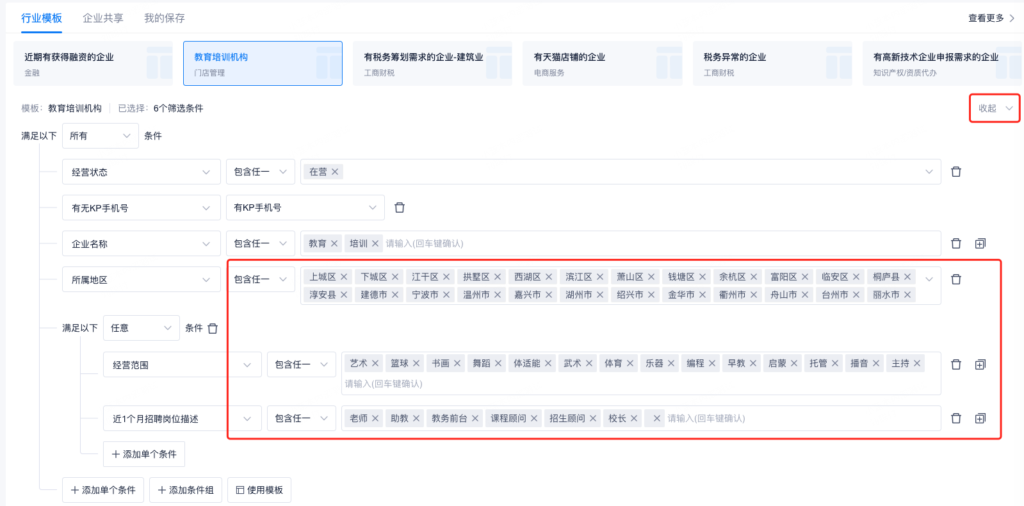Image resolution: width=1024 pixels, height=506 pixels.
Task: Remove the 上城区 region tag
Action: click(x=344, y=277)
